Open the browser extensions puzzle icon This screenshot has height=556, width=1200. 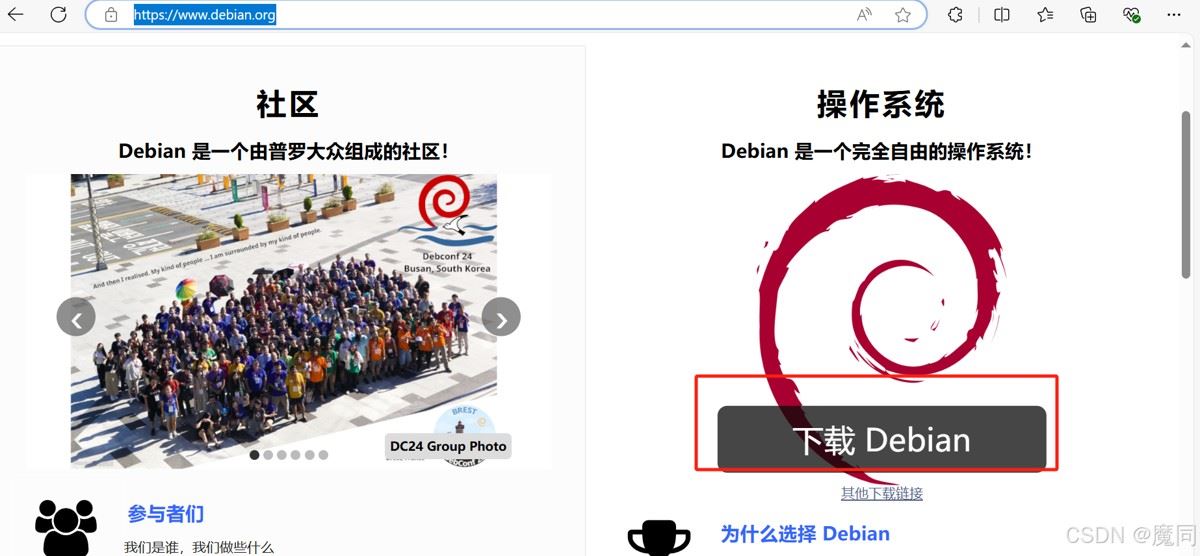tap(955, 15)
